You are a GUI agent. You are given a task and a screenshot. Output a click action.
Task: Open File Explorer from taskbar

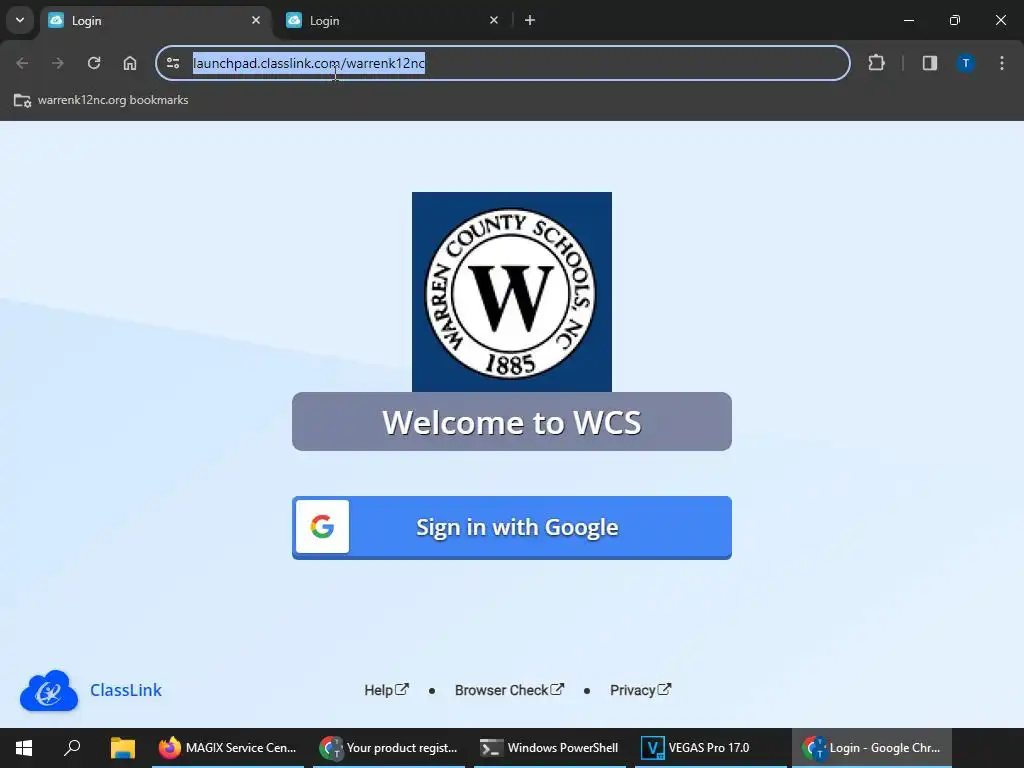(x=122, y=748)
